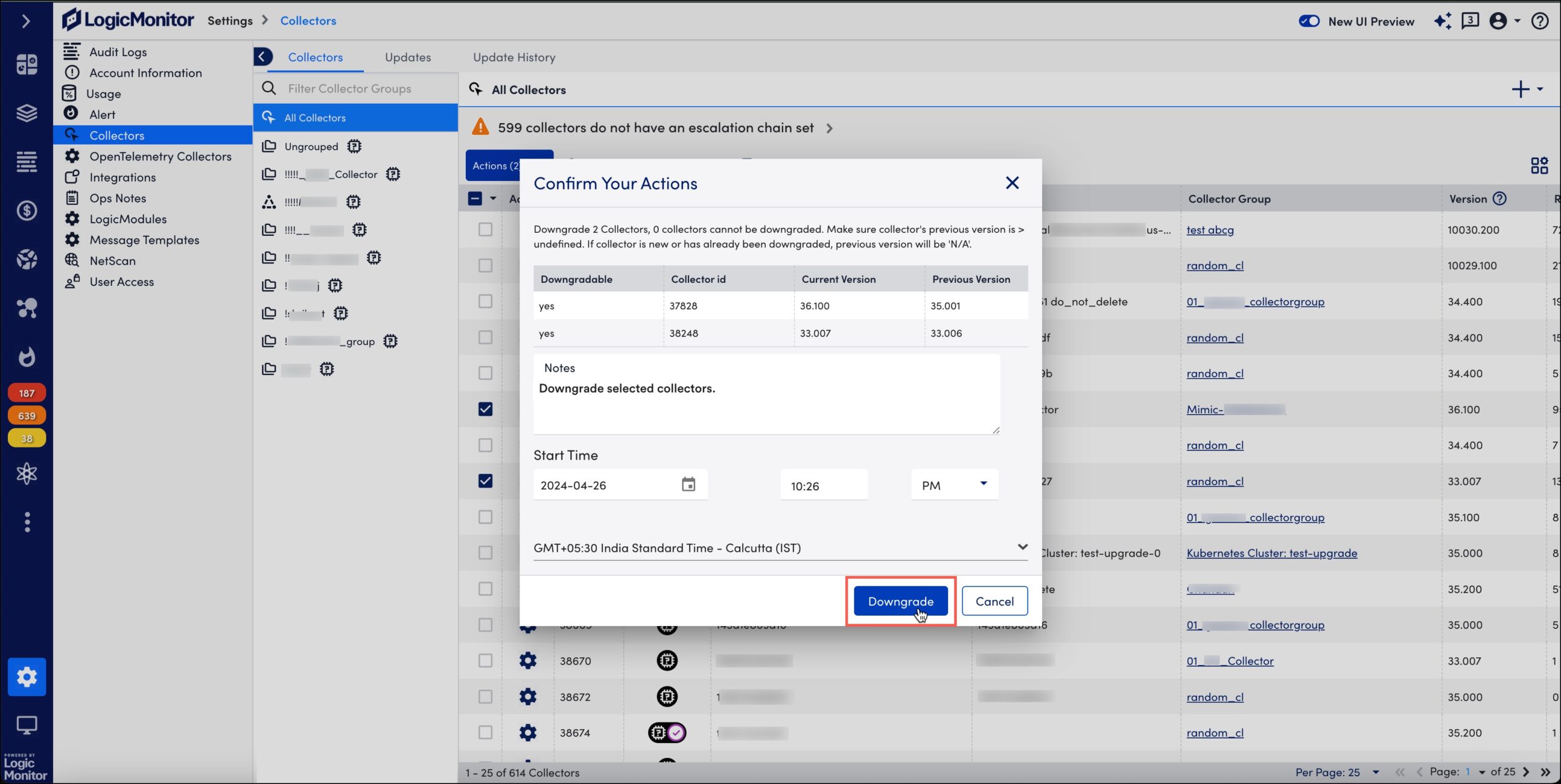Toggle the select-all collectors checkbox
The image size is (1561, 784).
475,199
